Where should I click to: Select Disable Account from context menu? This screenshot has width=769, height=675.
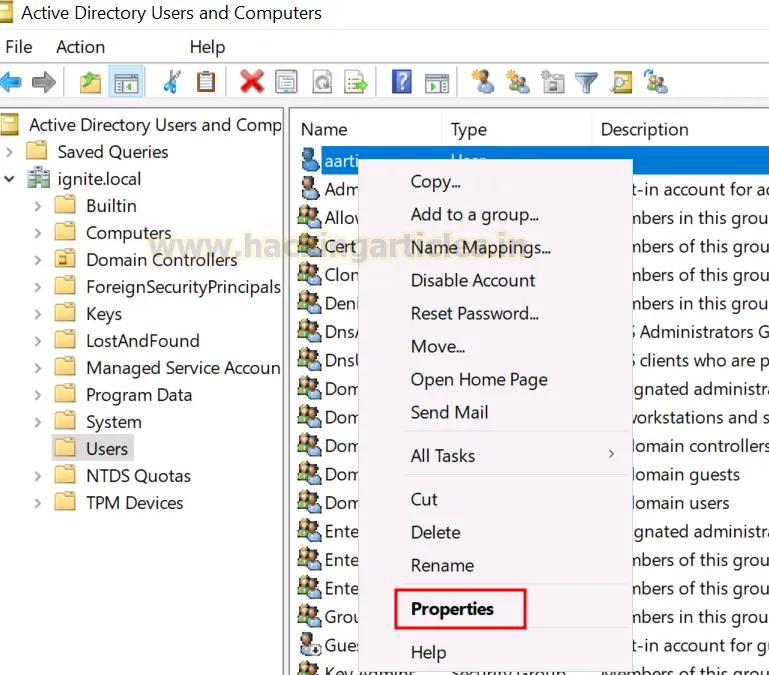(472, 280)
